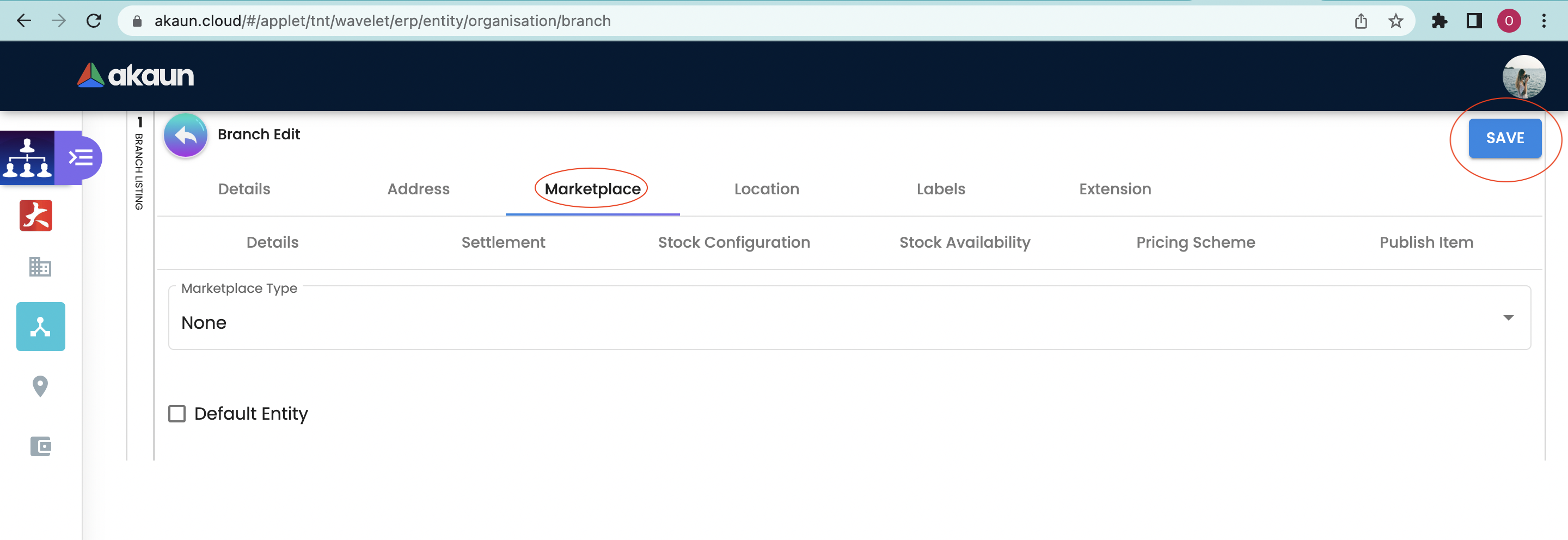The width and height of the screenshot is (1568, 540).
Task: Open the extensions puzzle icon
Action: pyautogui.click(x=1439, y=21)
